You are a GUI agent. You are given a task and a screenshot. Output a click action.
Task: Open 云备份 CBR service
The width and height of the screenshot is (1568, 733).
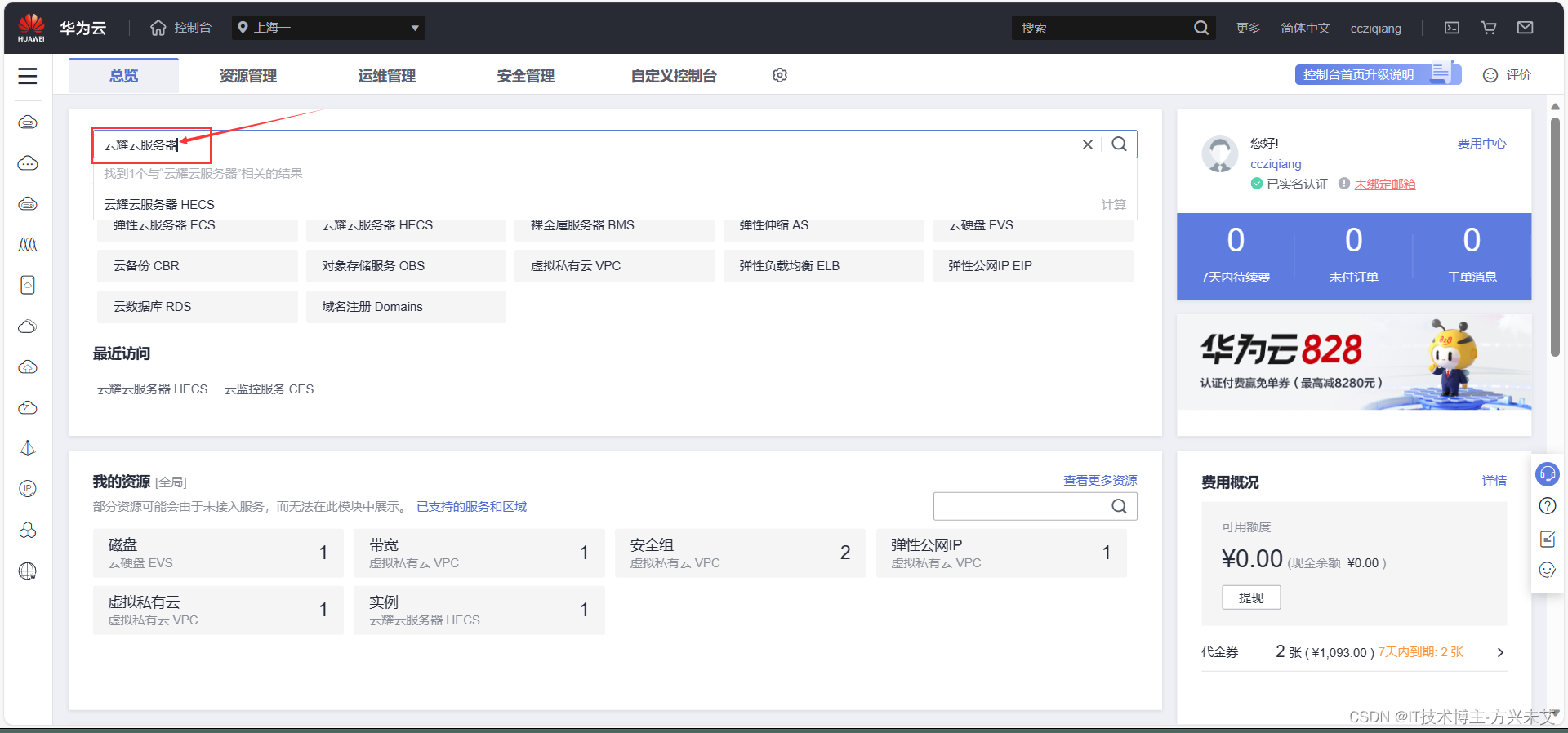tap(197, 266)
